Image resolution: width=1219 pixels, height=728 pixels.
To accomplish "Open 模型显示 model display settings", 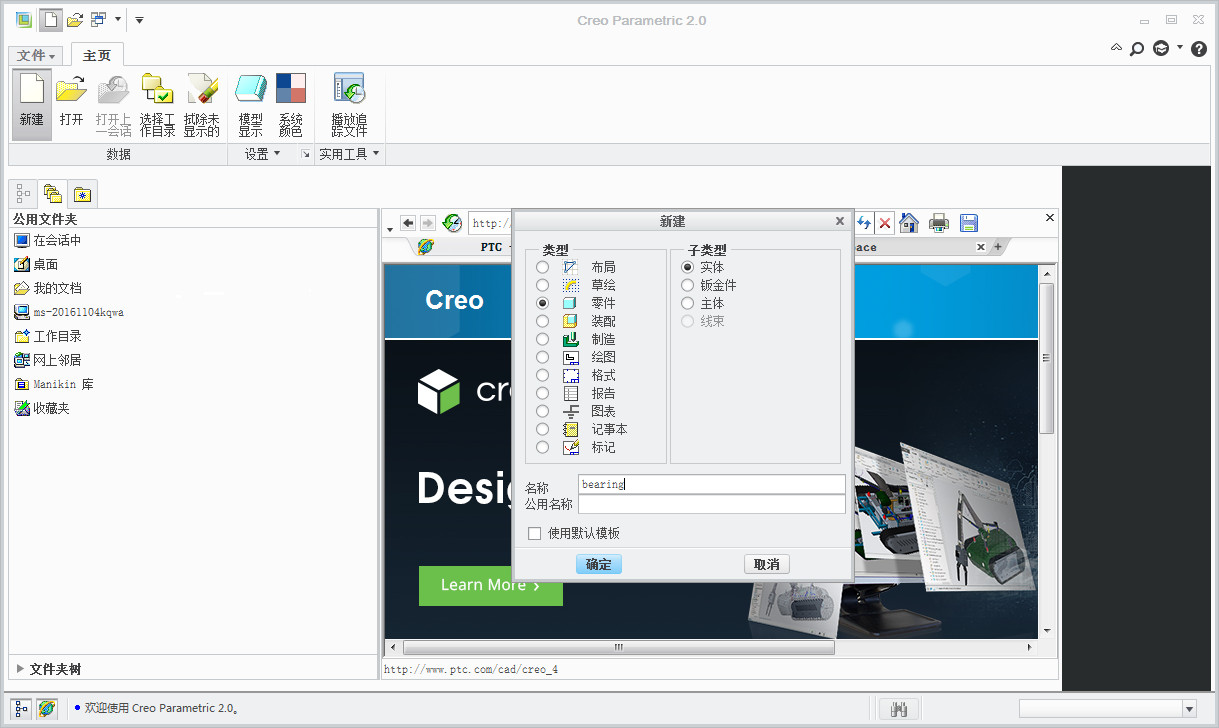I will (251, 104).
